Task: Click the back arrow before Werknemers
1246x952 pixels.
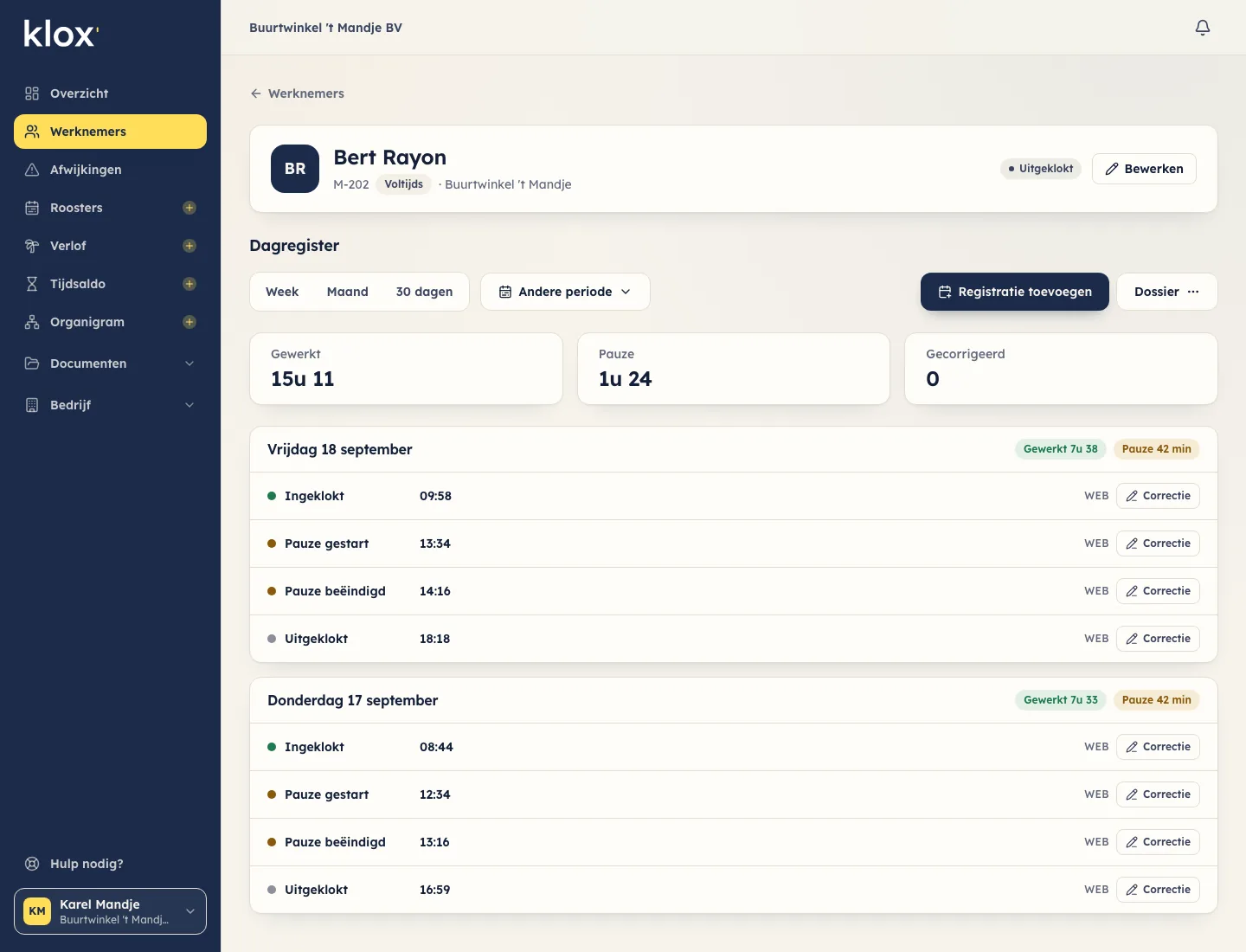Action: pos(256,93)
